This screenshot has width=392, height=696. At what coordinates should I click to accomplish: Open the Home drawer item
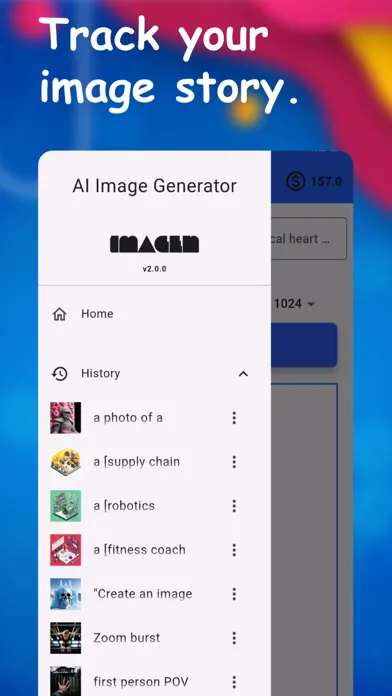[154, 314]
